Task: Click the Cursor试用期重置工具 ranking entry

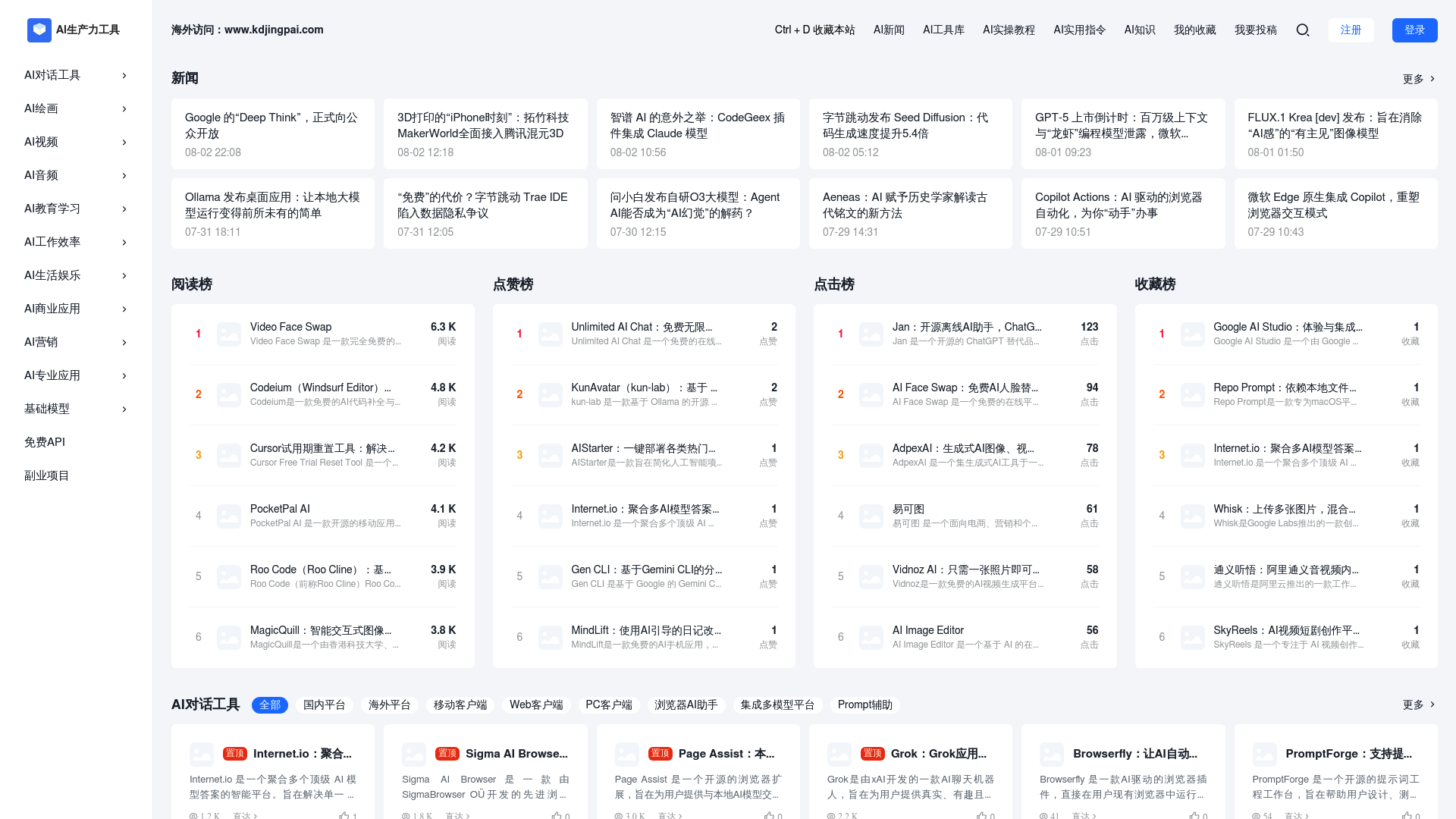Action: point(323,455)
